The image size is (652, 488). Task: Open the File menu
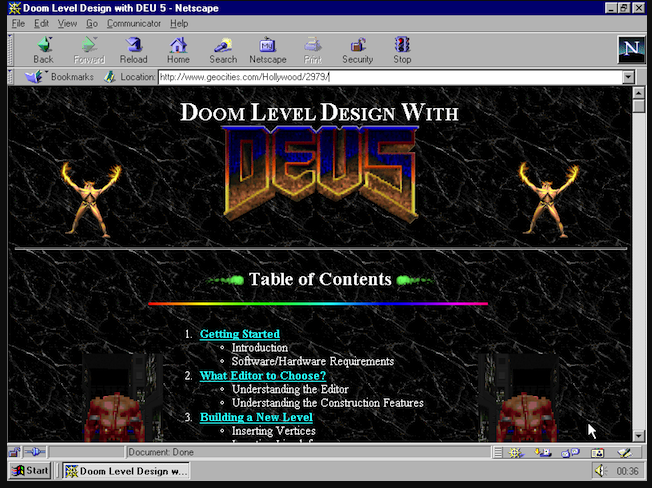[18, 24]
